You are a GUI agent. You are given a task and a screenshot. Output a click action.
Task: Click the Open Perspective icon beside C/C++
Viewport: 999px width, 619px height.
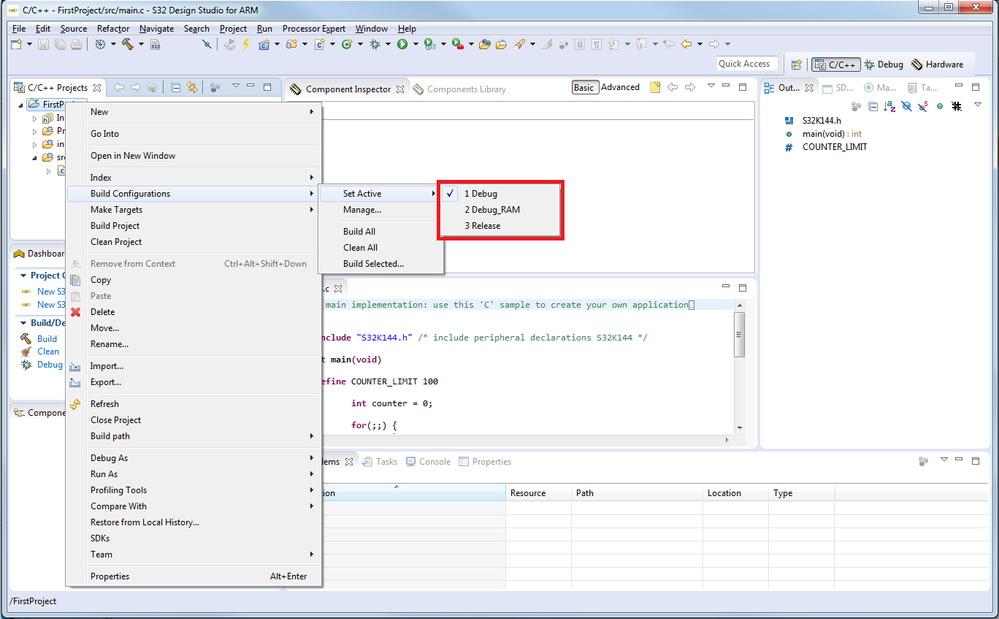796,65
